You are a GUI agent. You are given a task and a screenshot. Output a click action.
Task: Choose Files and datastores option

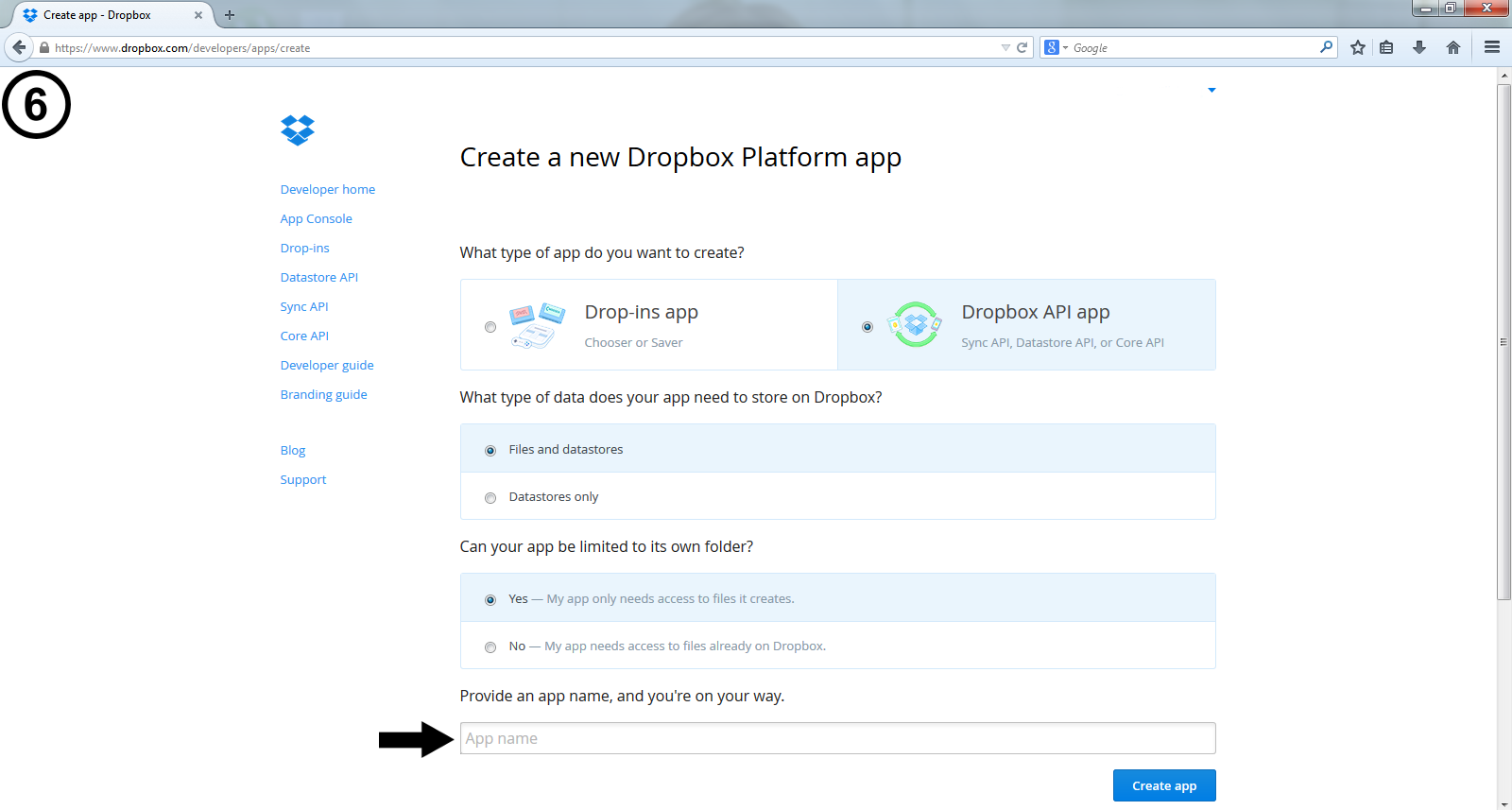click(837, 449)
